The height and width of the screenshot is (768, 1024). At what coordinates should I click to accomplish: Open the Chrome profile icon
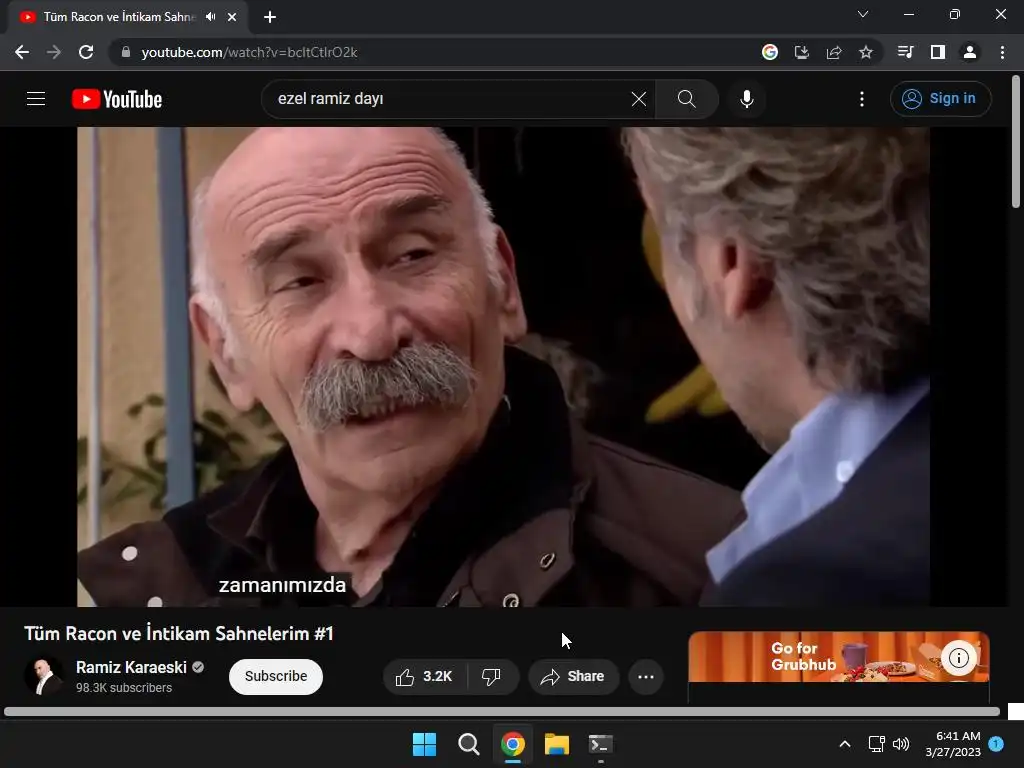click(x=970, y=52)
